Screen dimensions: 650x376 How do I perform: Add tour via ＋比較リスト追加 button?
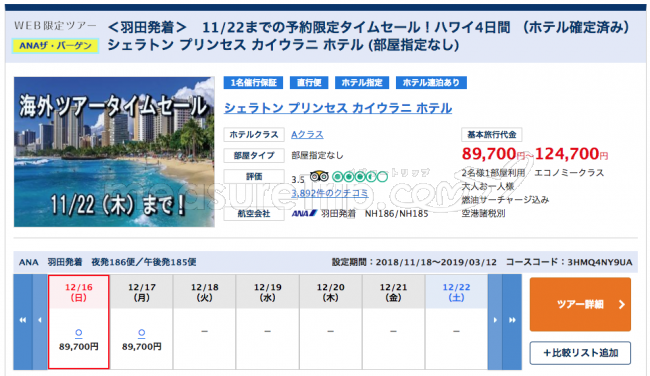(x=580, y=353)
